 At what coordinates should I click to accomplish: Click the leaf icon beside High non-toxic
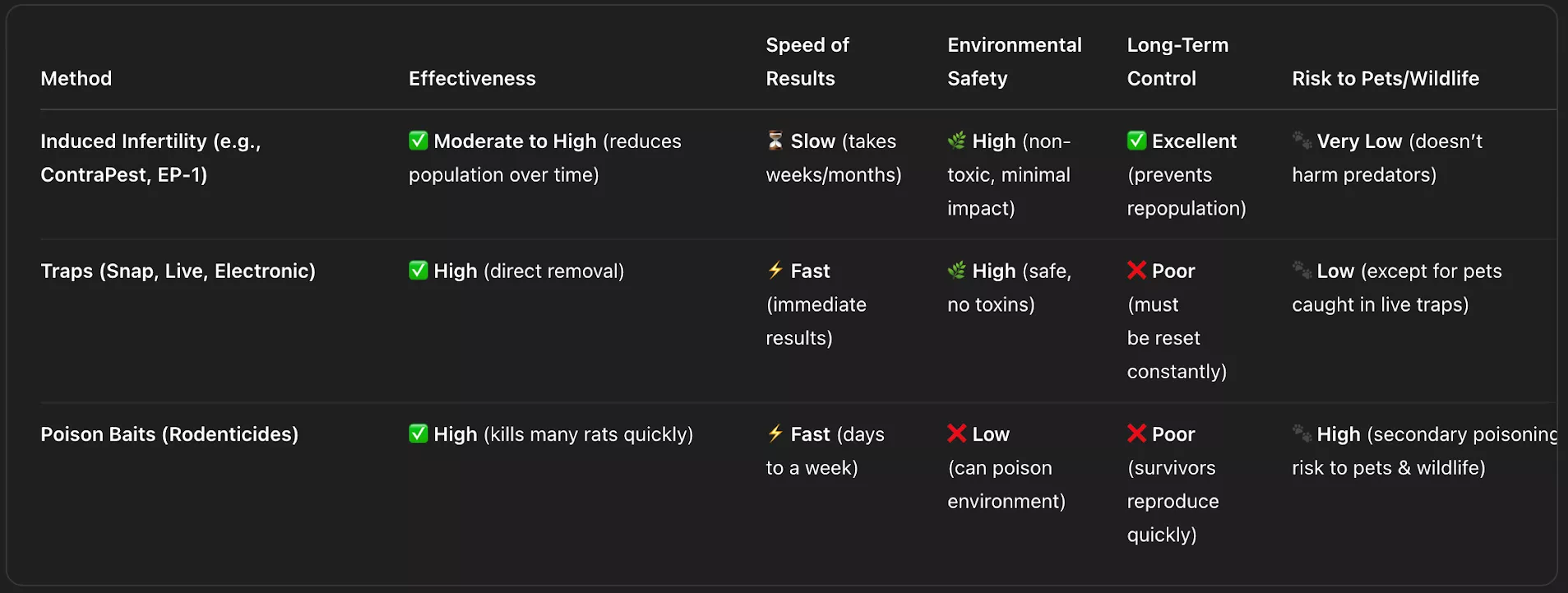pyautogui.click(x=956, y=141)
